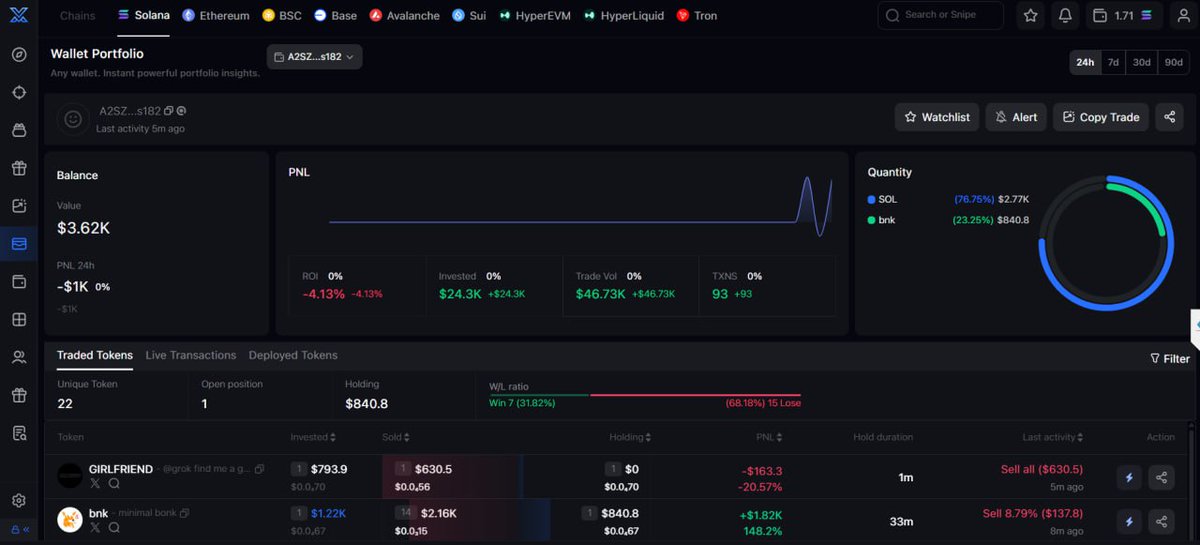The image size is (1200, 545).
Task: Click the search icon under bnk token
Action: tap(114, 527)
